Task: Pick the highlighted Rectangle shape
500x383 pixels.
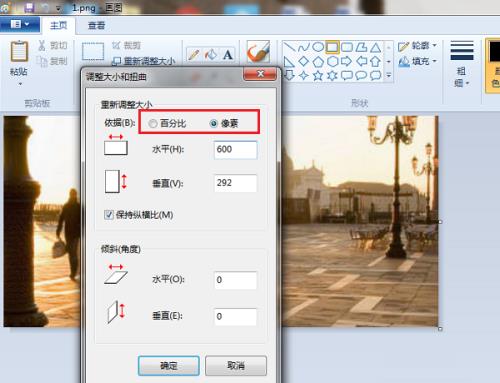Action: [332, 47]
